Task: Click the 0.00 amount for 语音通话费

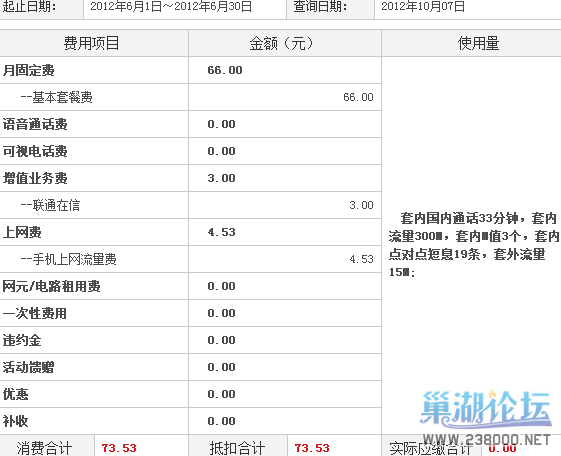Action: tap(221, 124)
